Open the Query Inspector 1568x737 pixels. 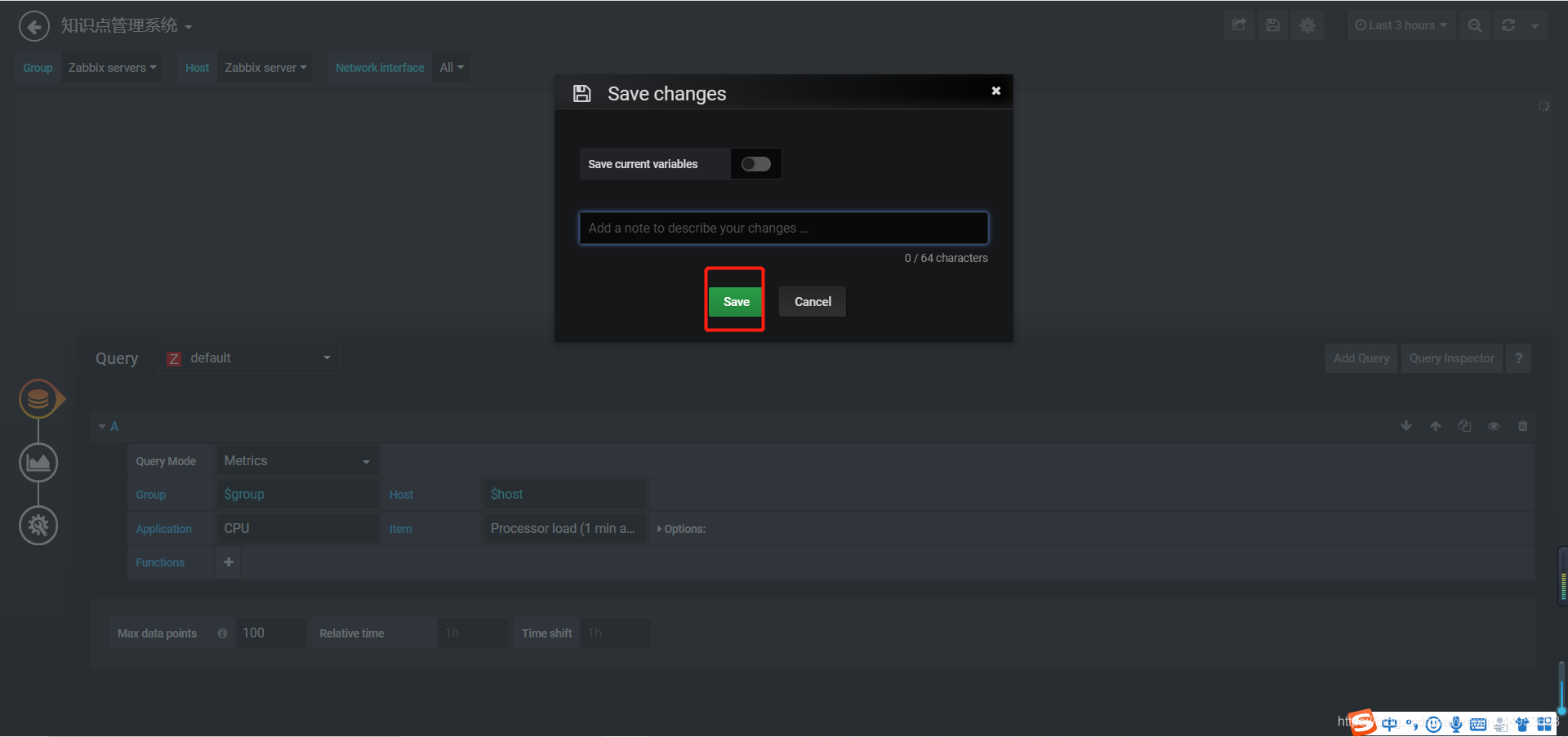click(x=1451, y=358)
